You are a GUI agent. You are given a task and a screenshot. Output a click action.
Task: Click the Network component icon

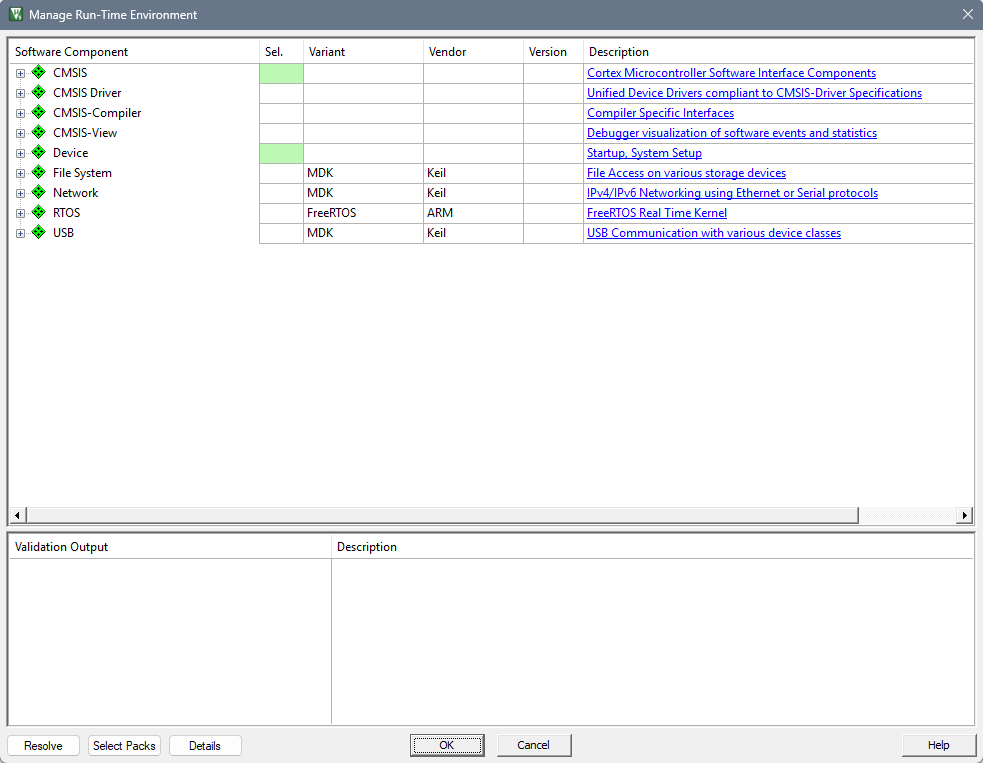point(39,192)
